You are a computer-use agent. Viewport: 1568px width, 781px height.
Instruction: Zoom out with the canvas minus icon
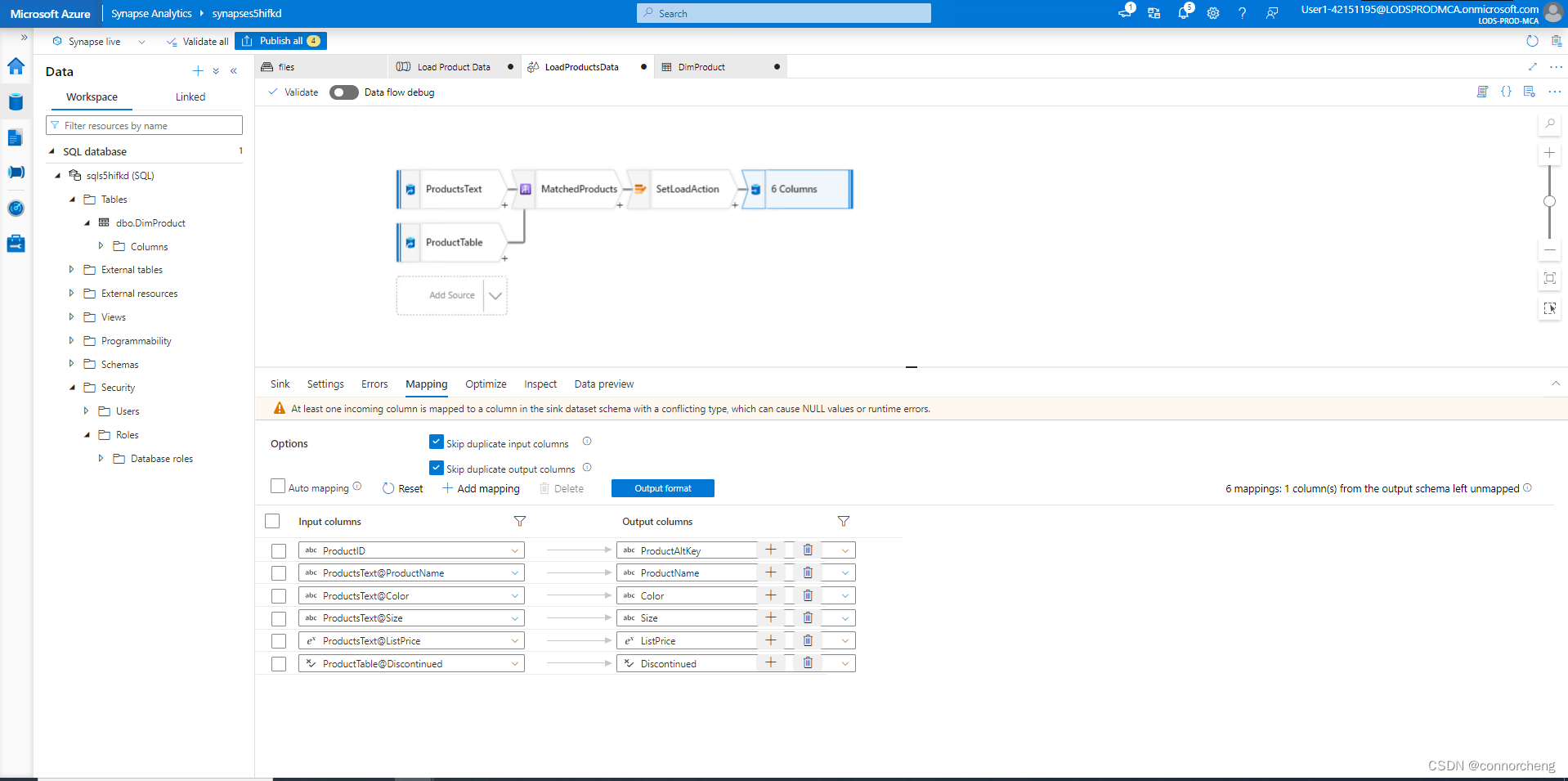click(x=1549, y=249)
